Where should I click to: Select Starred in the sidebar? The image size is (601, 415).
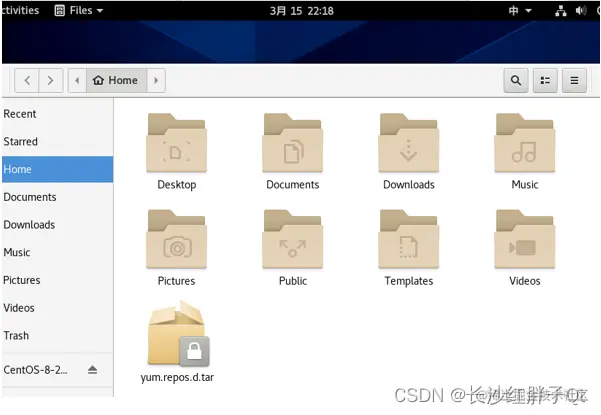57,141
